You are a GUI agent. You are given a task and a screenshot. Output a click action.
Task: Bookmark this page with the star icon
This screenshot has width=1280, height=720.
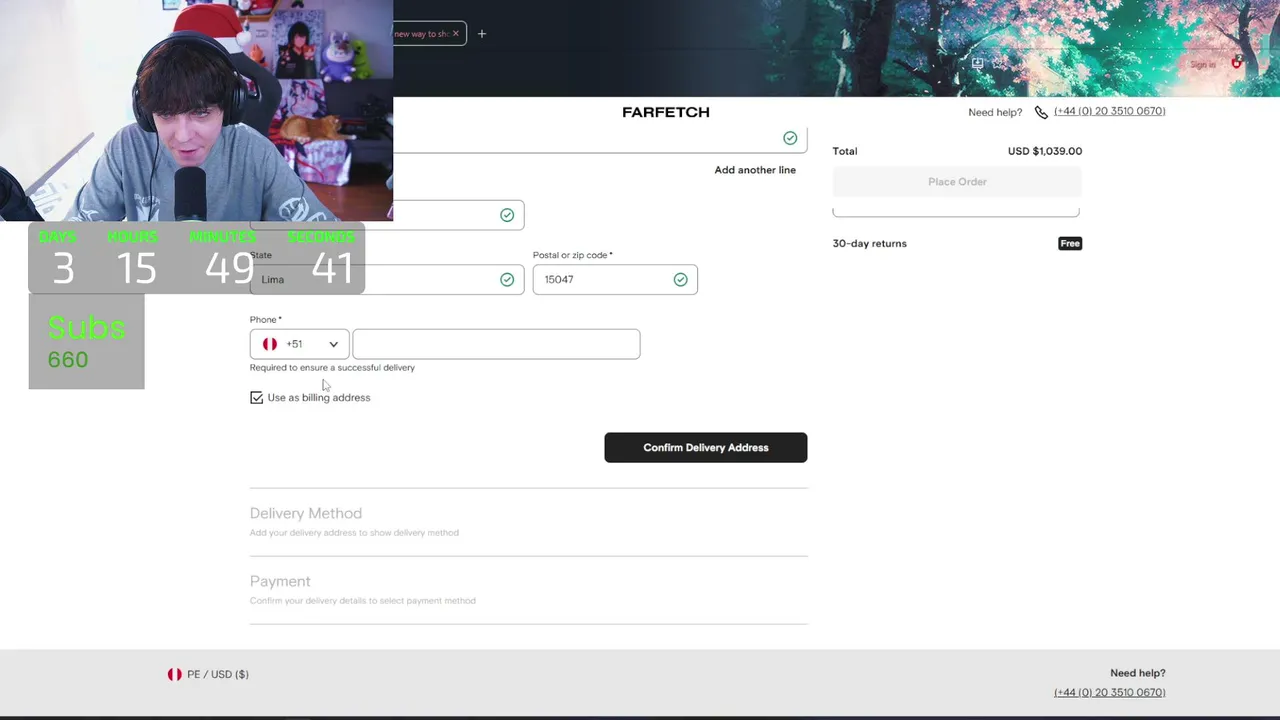[998, 63]
